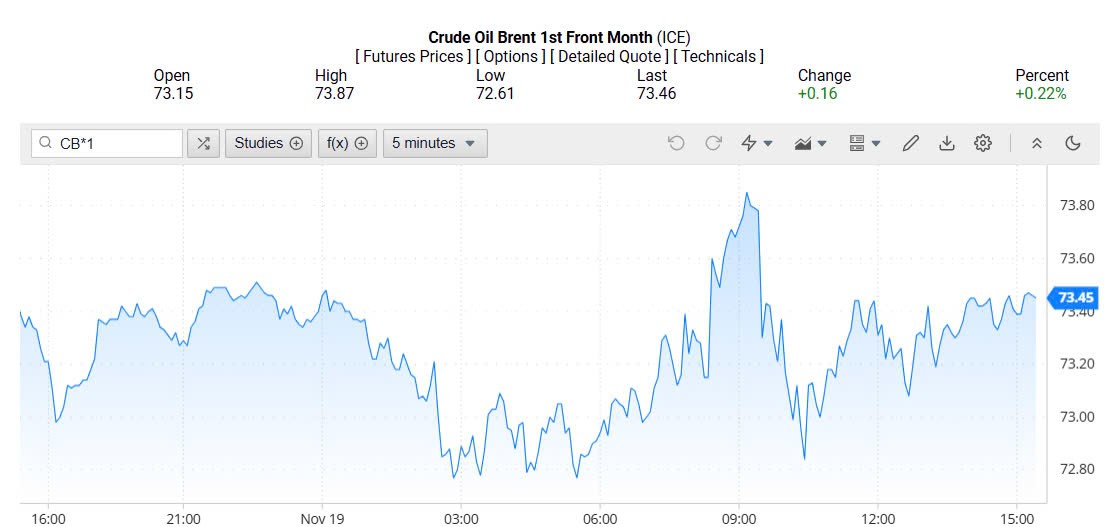The image size is (1114, 527).
Task: View the Technicals page
Action: (718, 57)
